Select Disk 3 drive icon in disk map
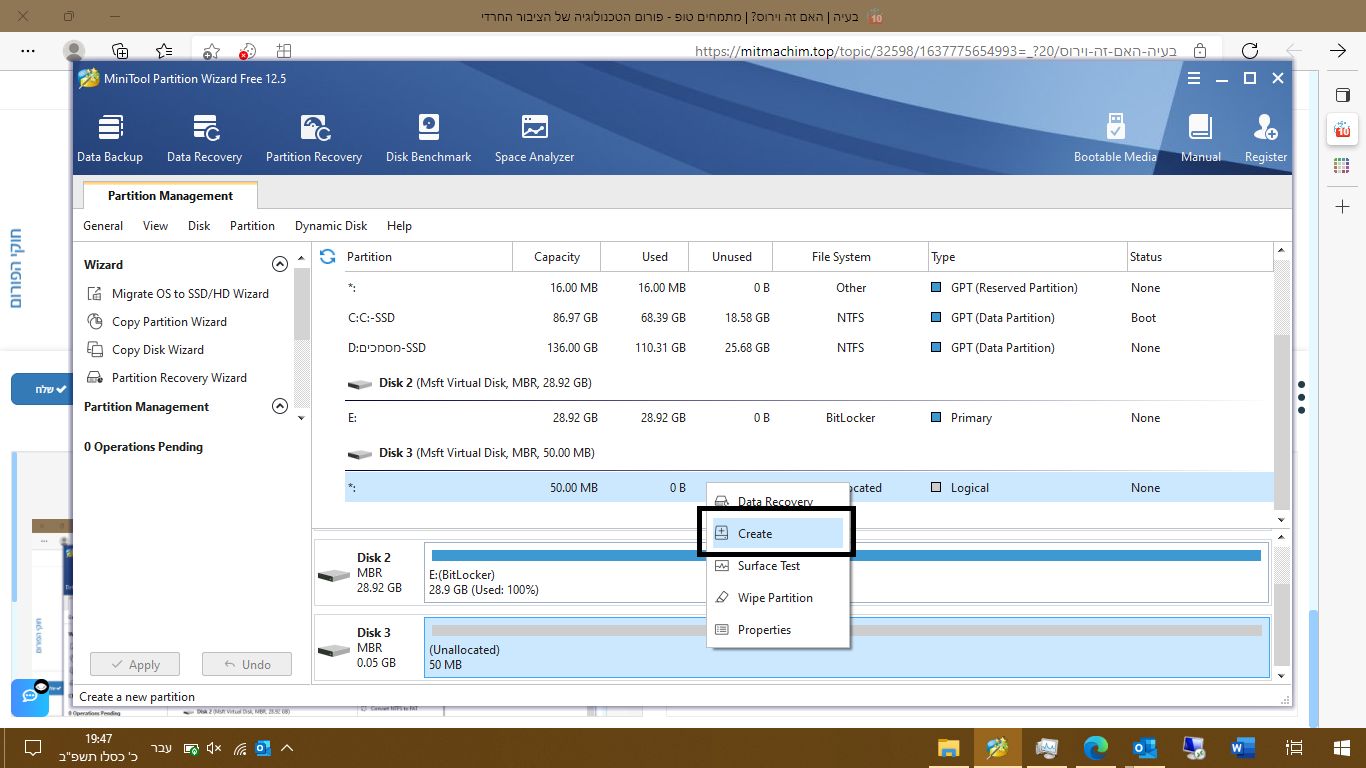Screen dimensions: 1366x768 tap(335, 651)
